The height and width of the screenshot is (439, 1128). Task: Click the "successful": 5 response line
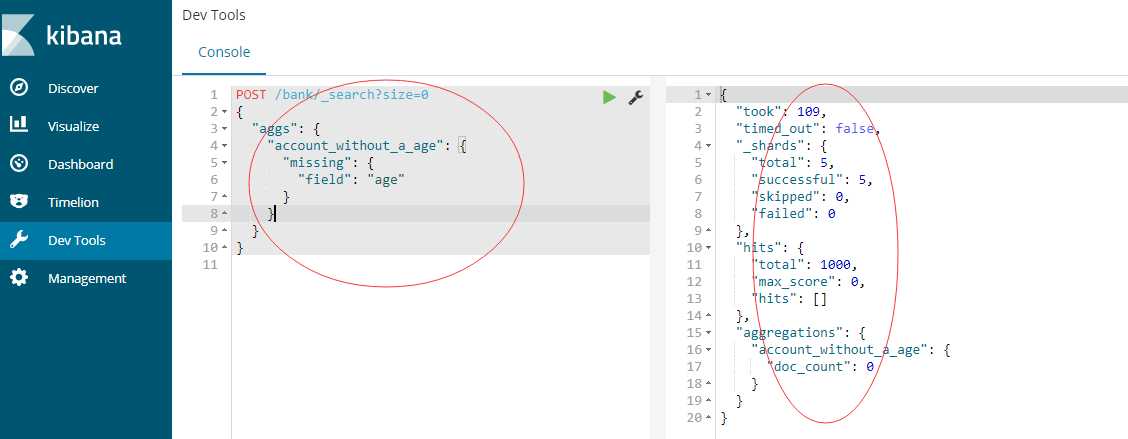point(811,179)
